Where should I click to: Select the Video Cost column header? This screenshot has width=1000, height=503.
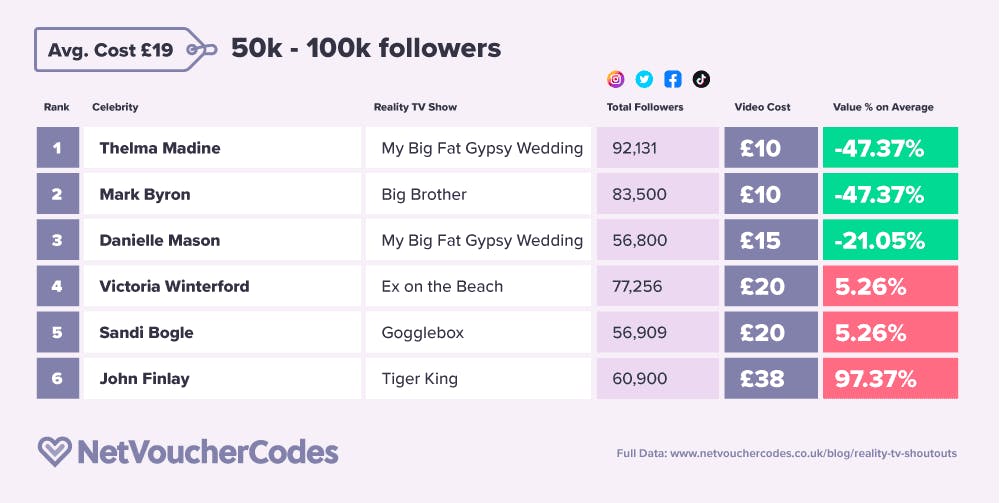(x=762, y=107)
